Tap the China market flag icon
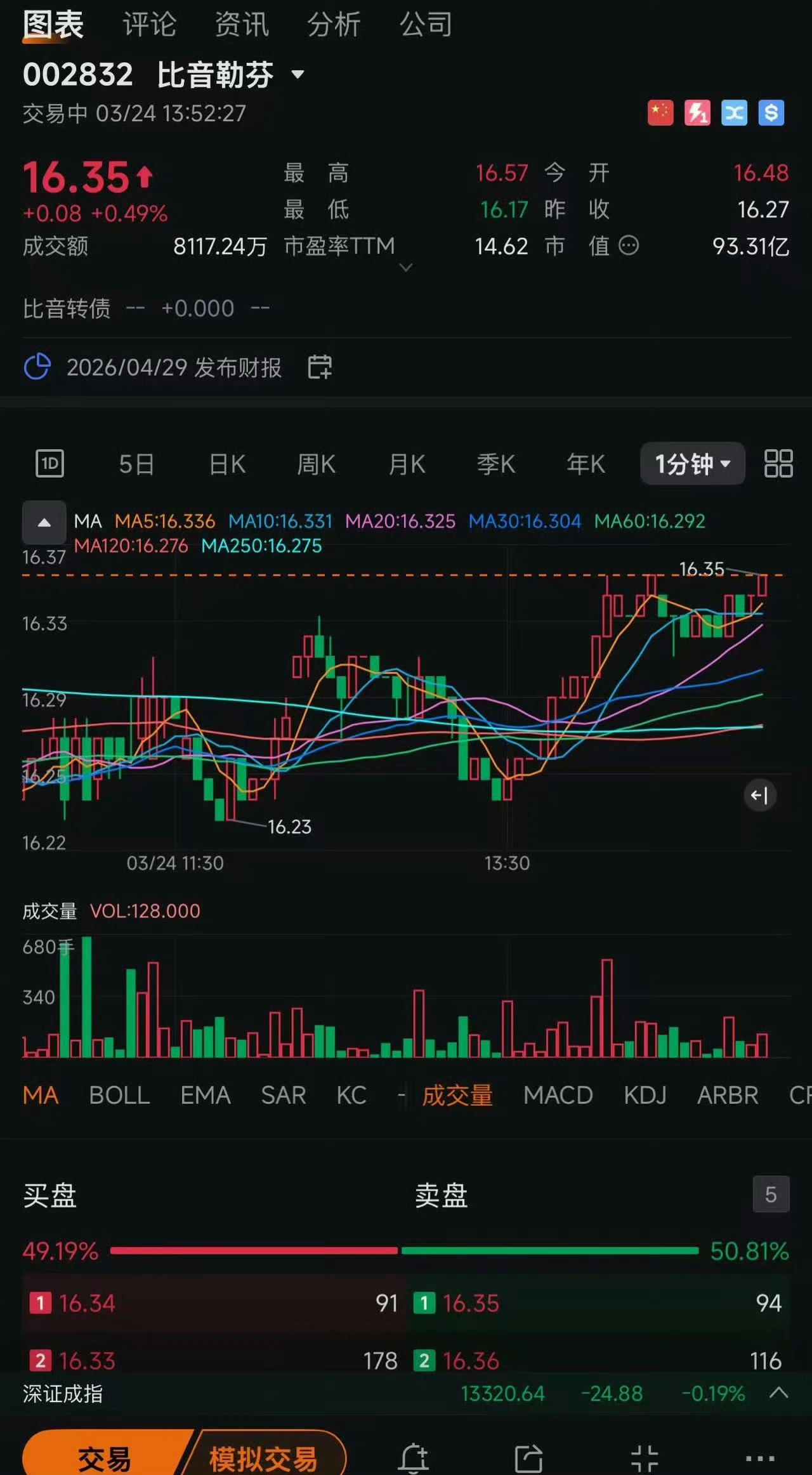The height and width of the screenshot is (1475, 812). coord(660,113)
